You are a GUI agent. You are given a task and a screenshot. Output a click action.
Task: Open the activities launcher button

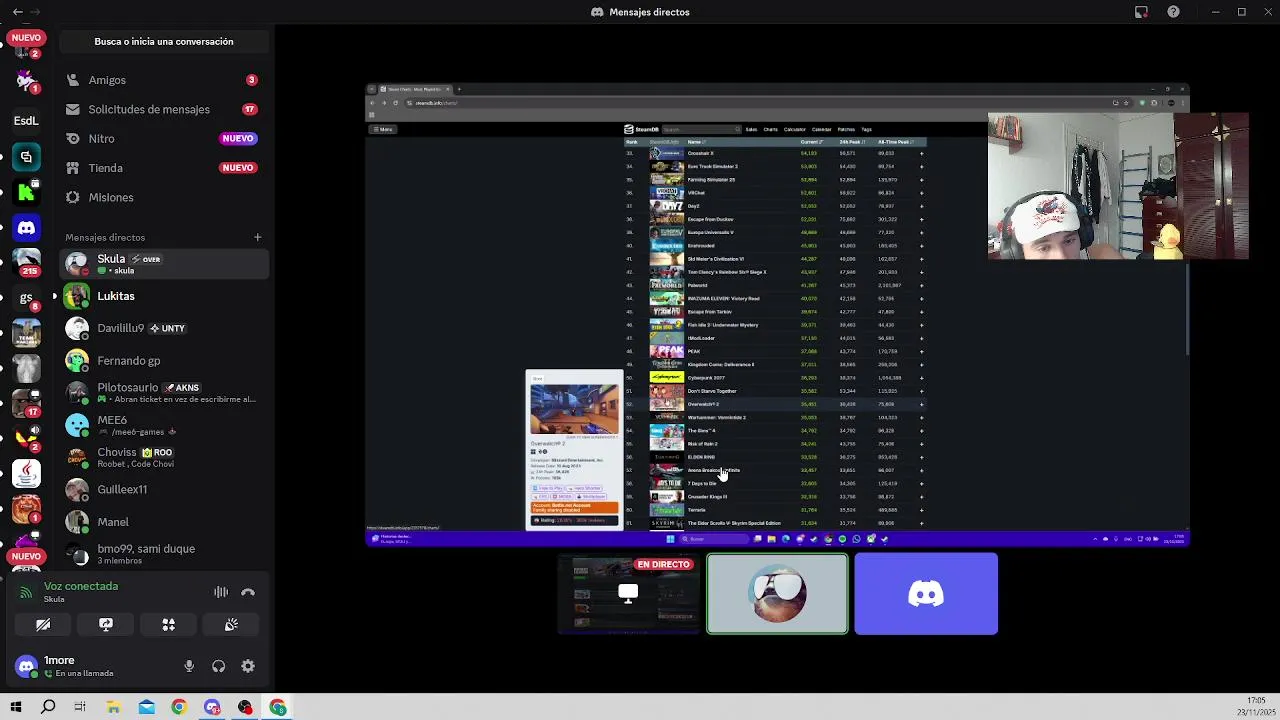(x=169, y=625)
